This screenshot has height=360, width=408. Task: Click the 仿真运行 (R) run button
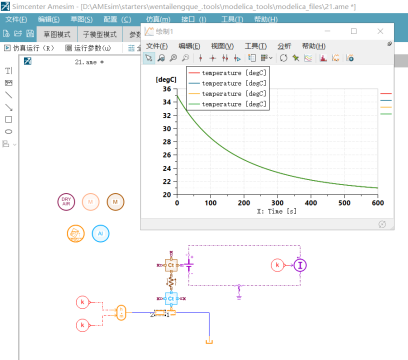pos(29,48)
